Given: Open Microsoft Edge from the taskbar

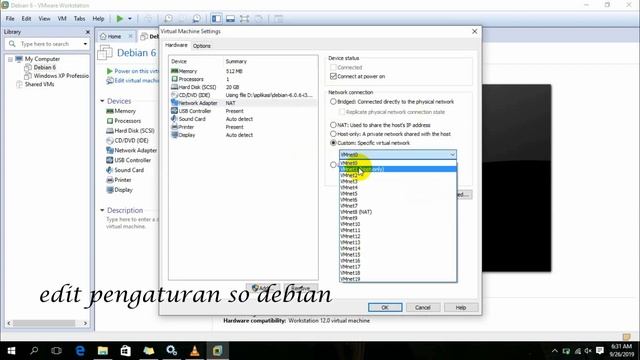Looking at the screenshot, I should tap(80, 351).
